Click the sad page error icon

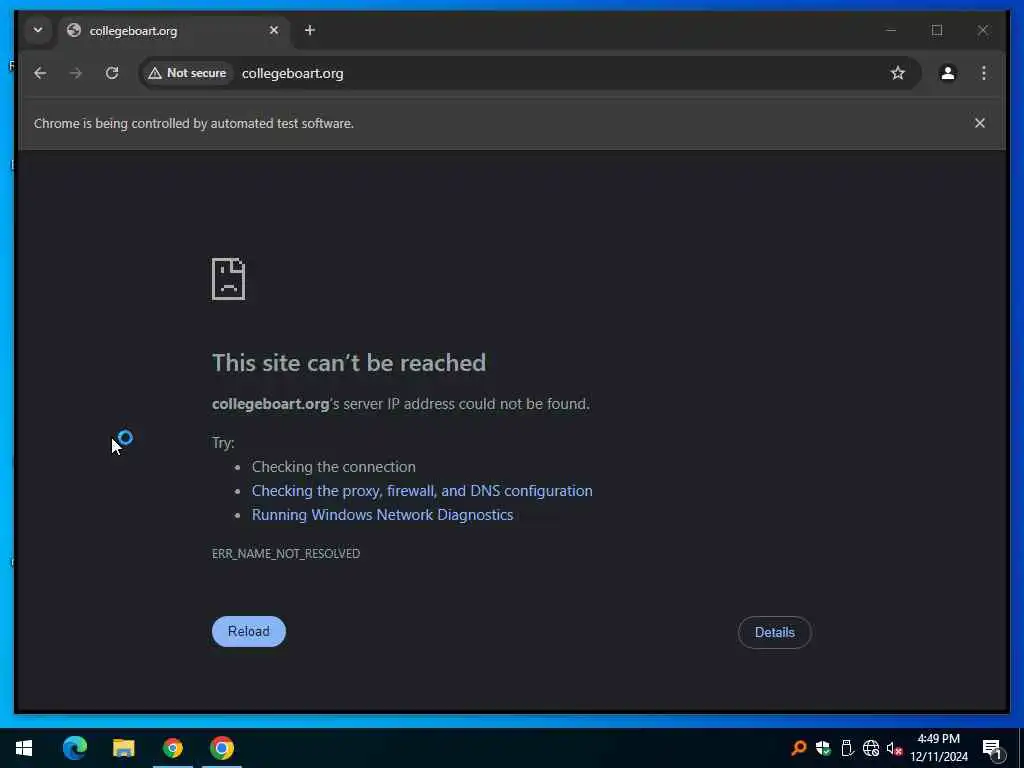(229, 279)
